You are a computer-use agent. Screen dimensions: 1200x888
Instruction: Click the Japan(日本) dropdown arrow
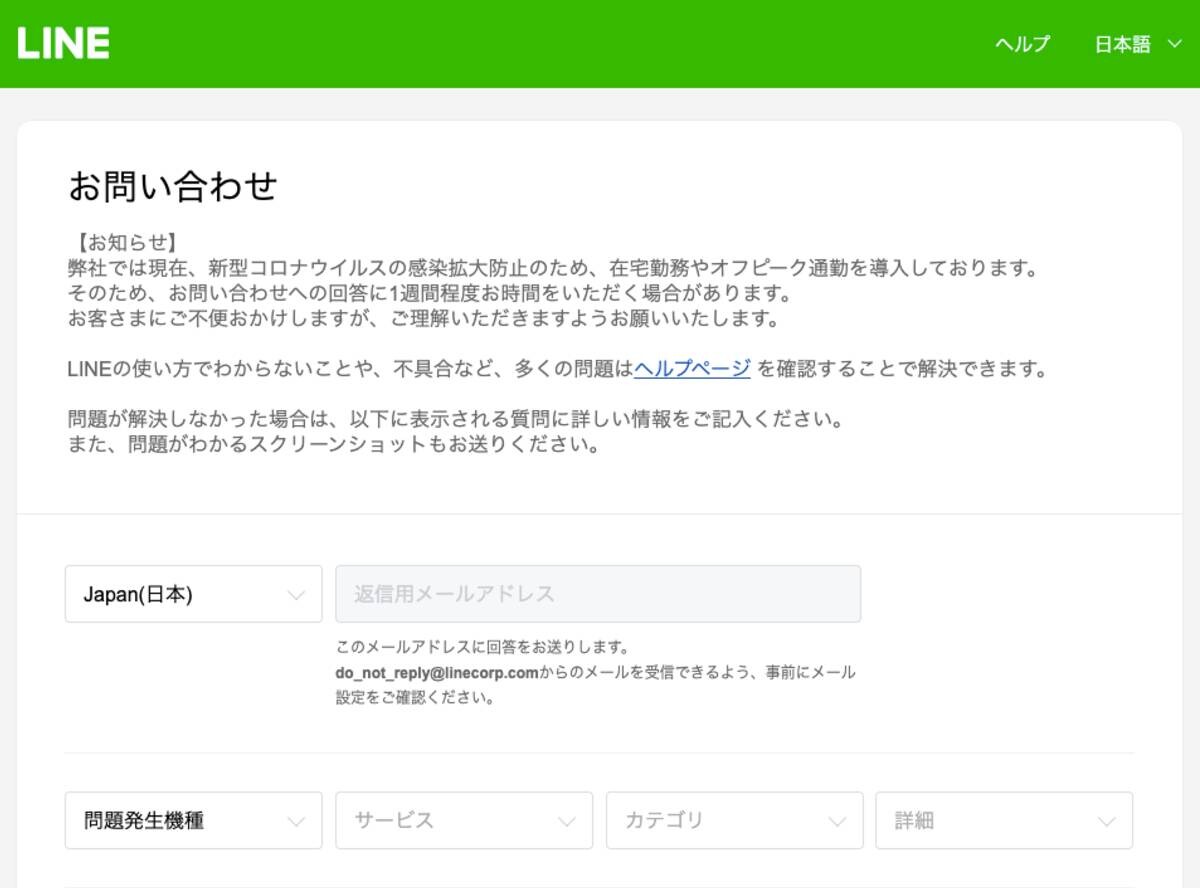point(296,594)
